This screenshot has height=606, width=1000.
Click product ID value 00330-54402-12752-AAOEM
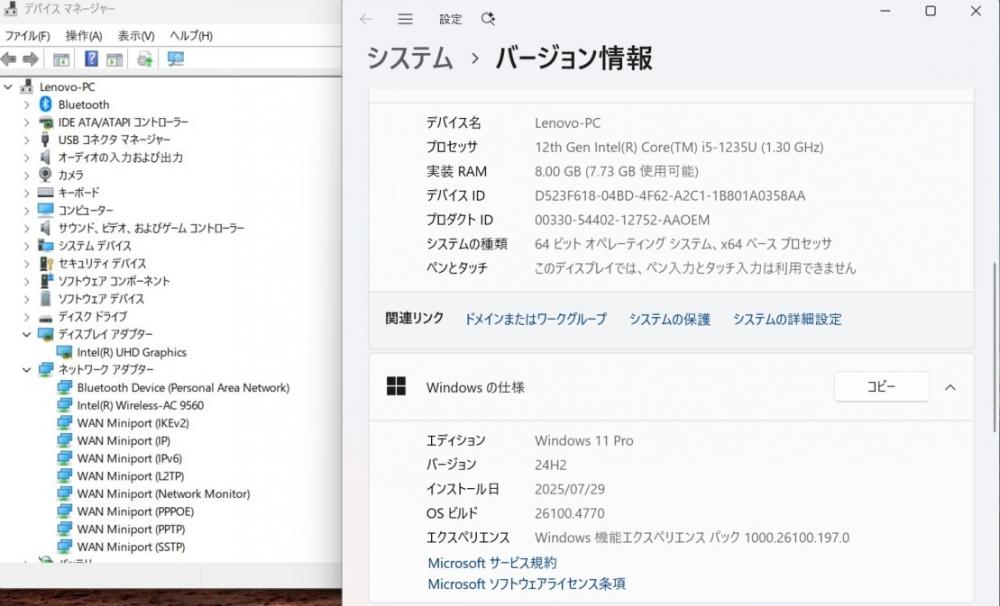click(x=622, y=220)
